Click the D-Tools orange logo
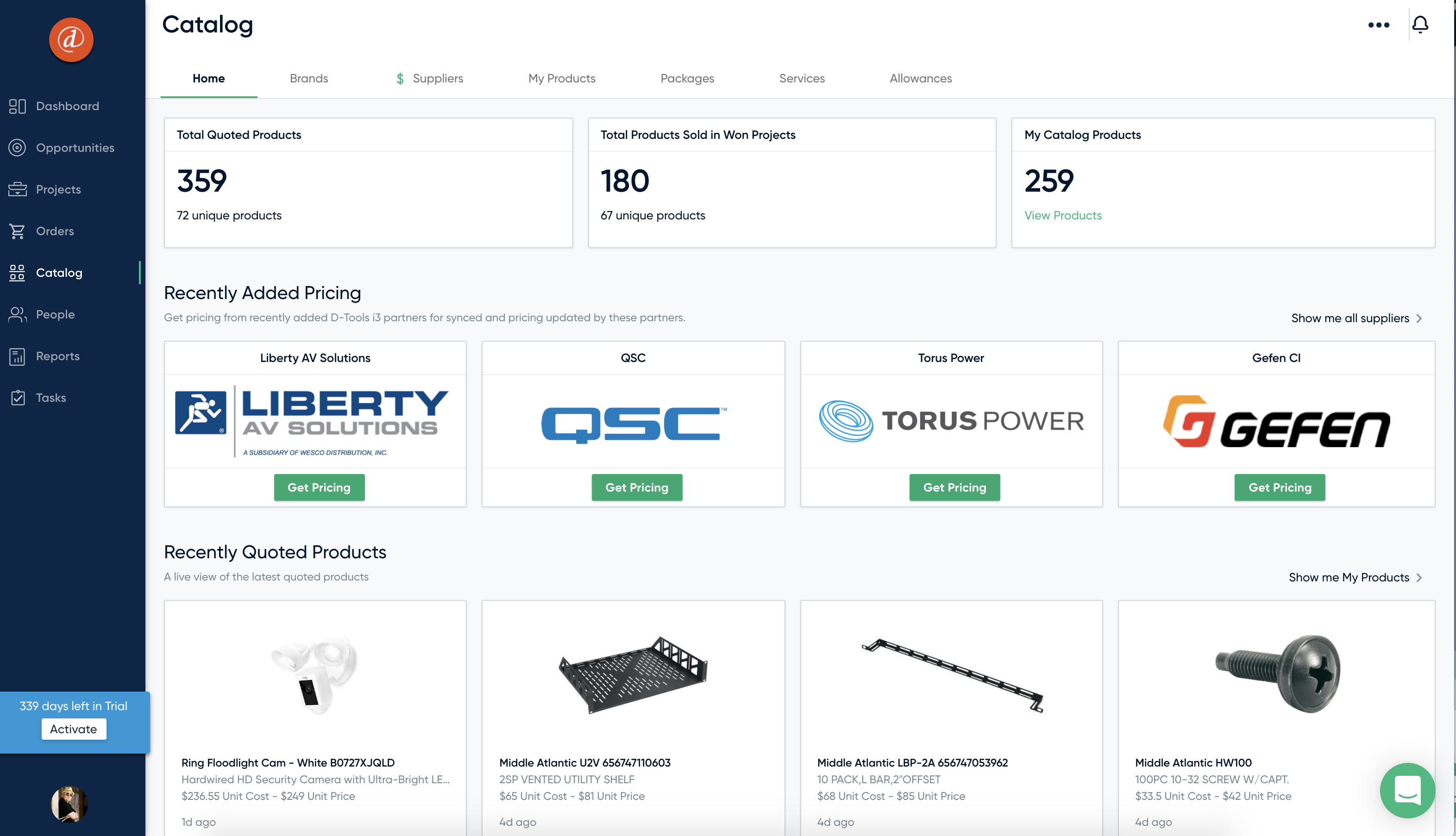 (71, 40)
